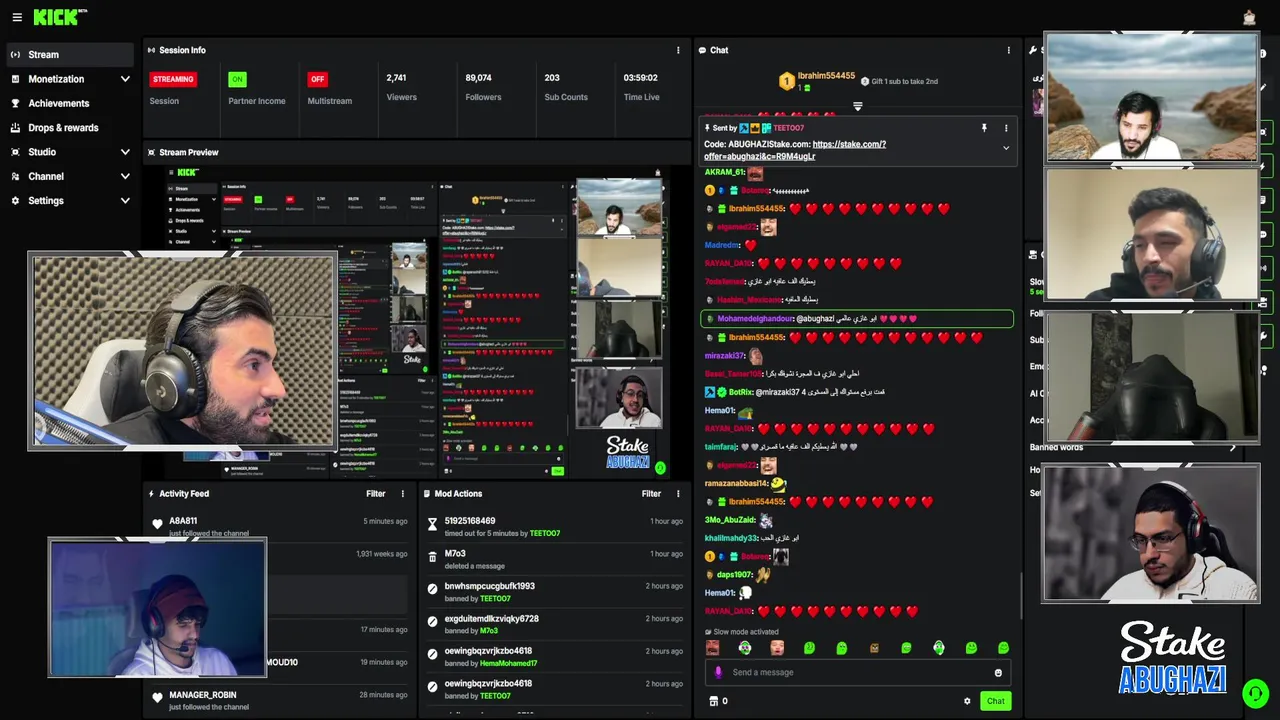Click username Ibrahim554455 in gift leaderboard
Screen dimensions: 1280x720
coord(826,76)
